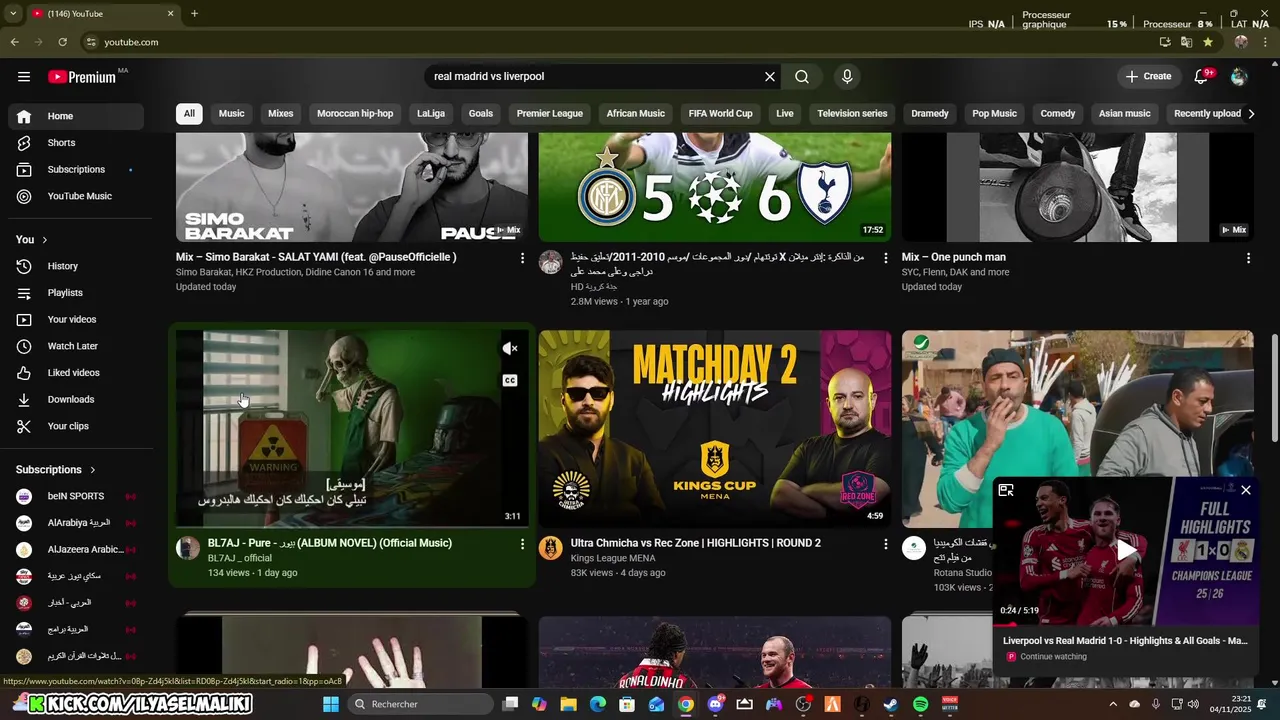Screen dimensions: 1280x720
Task: Bookmark star in the address bar
Action: pos(1208,42)
